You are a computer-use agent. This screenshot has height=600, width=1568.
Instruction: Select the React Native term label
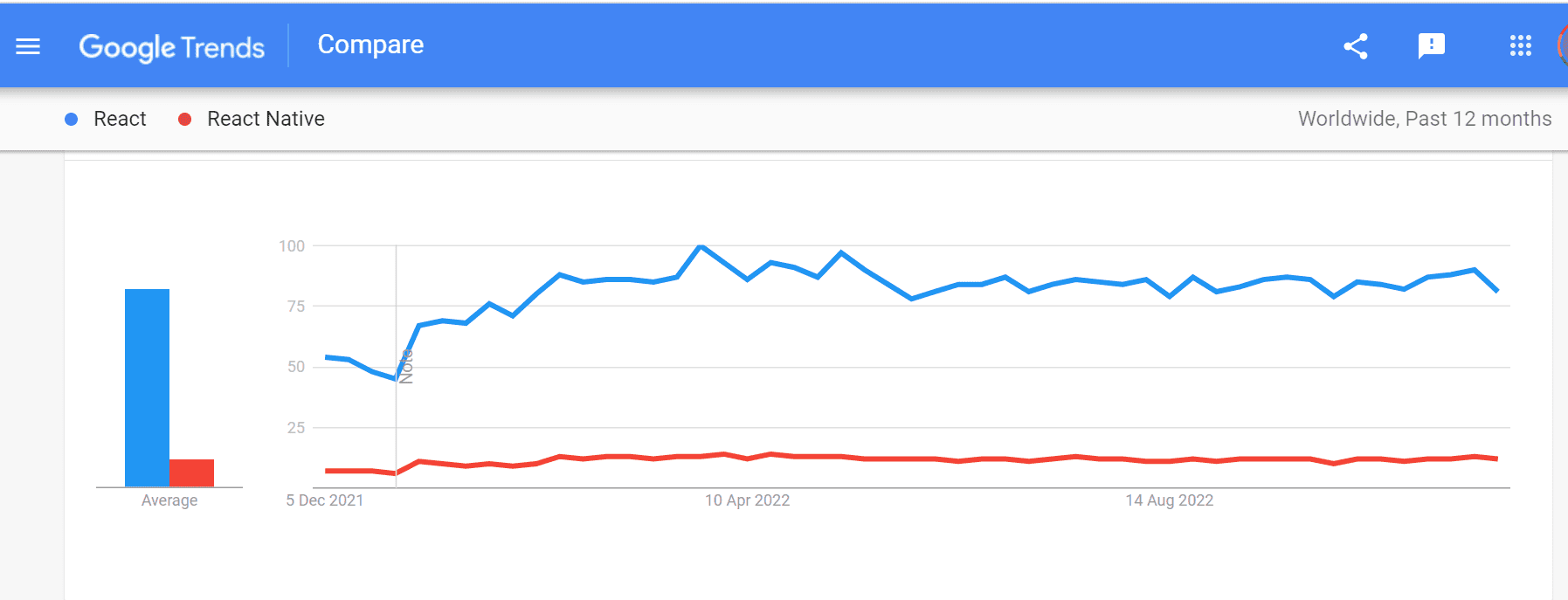pos(264,118)
